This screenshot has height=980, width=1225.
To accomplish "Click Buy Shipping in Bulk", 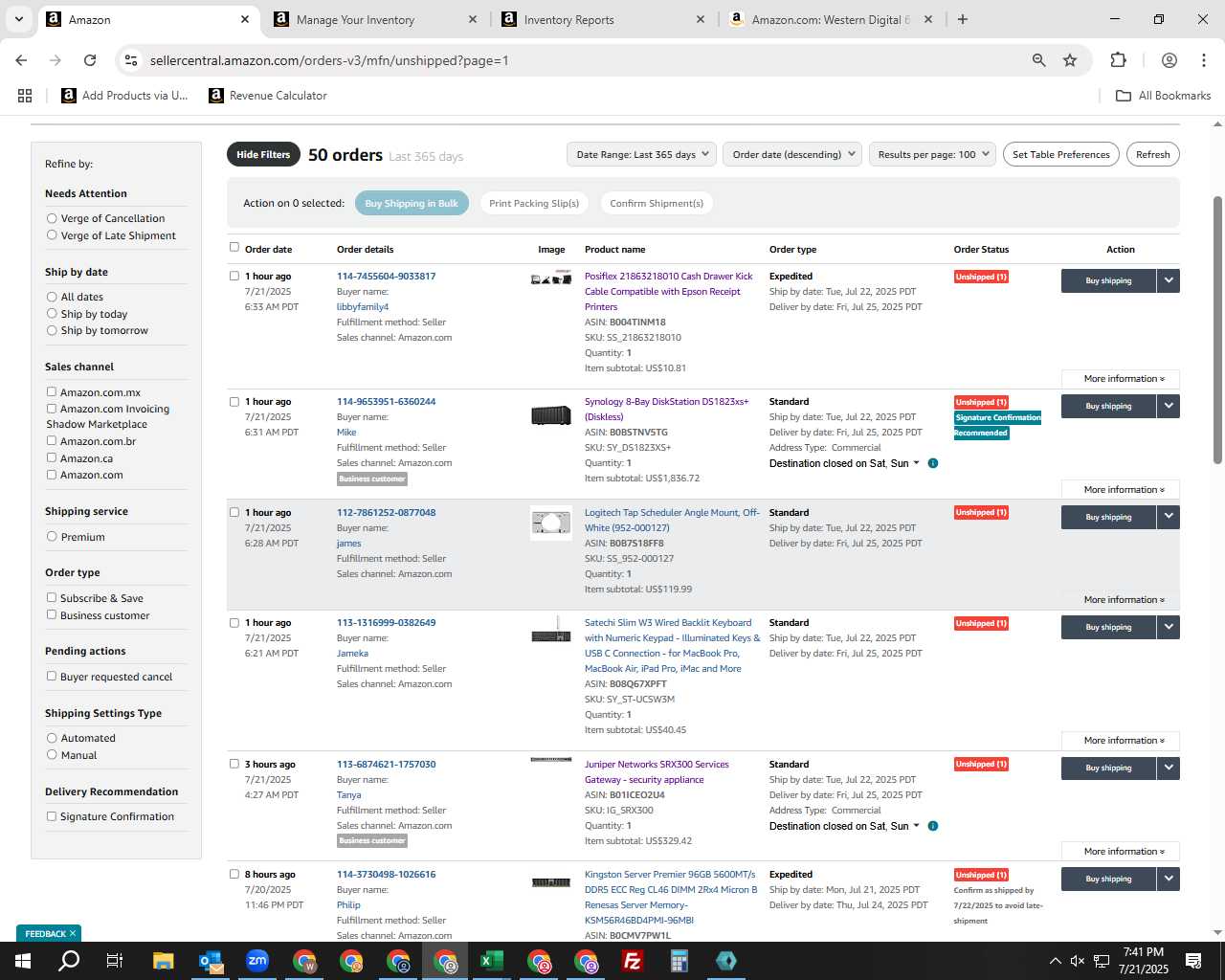I will pyautogui.click(x=412, y=203).
